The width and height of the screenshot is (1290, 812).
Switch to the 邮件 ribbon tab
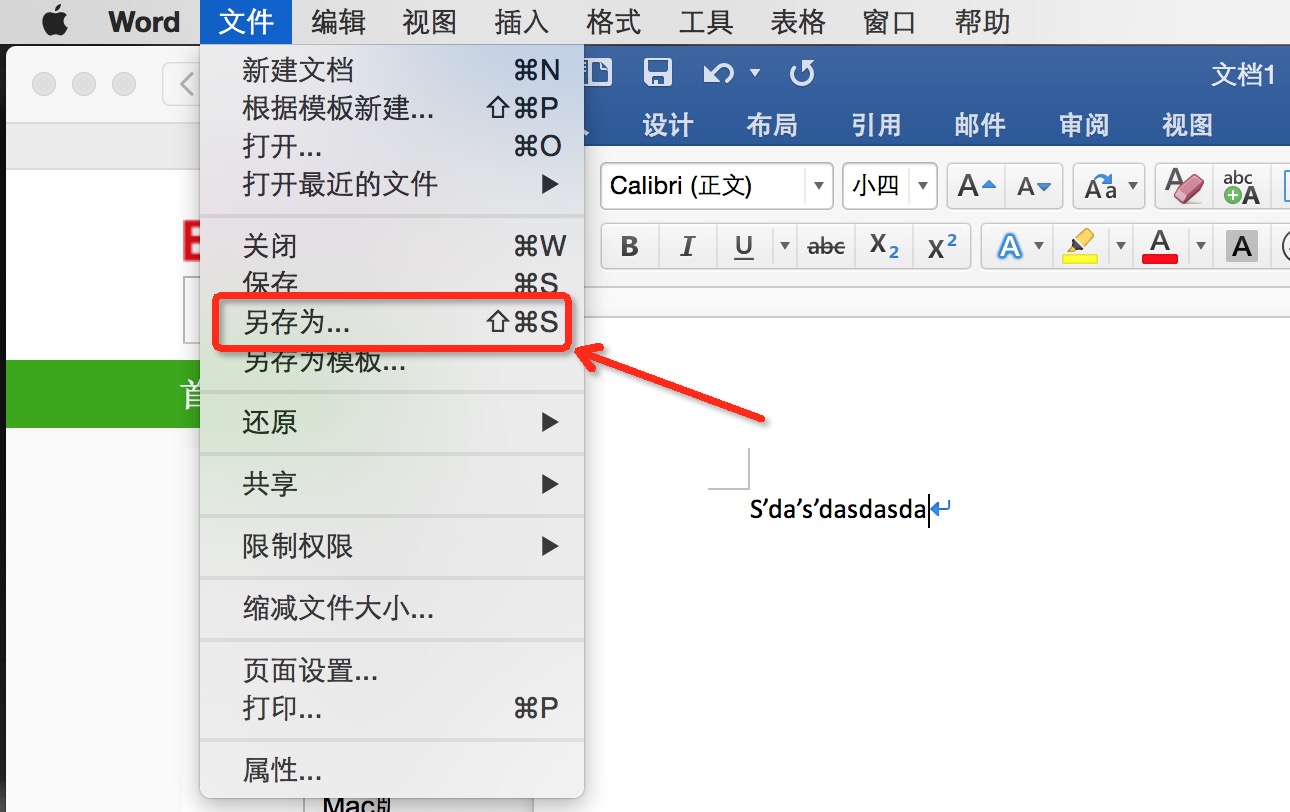pos(980,125)
